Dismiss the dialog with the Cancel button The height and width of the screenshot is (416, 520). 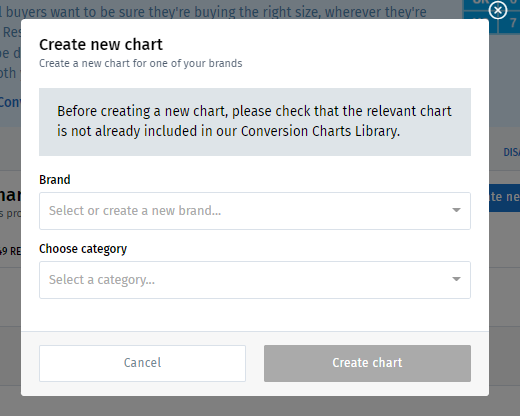[142, 363]
